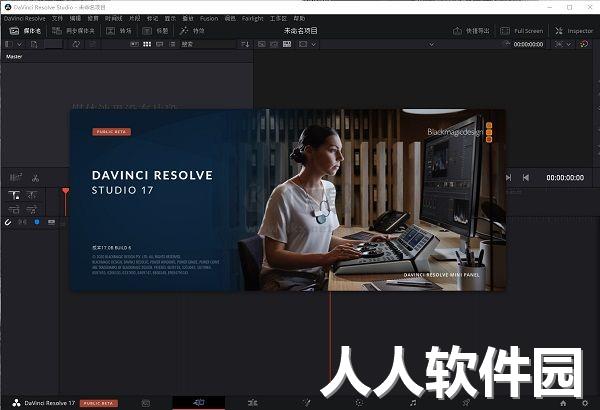Click the import media icon

34,44
